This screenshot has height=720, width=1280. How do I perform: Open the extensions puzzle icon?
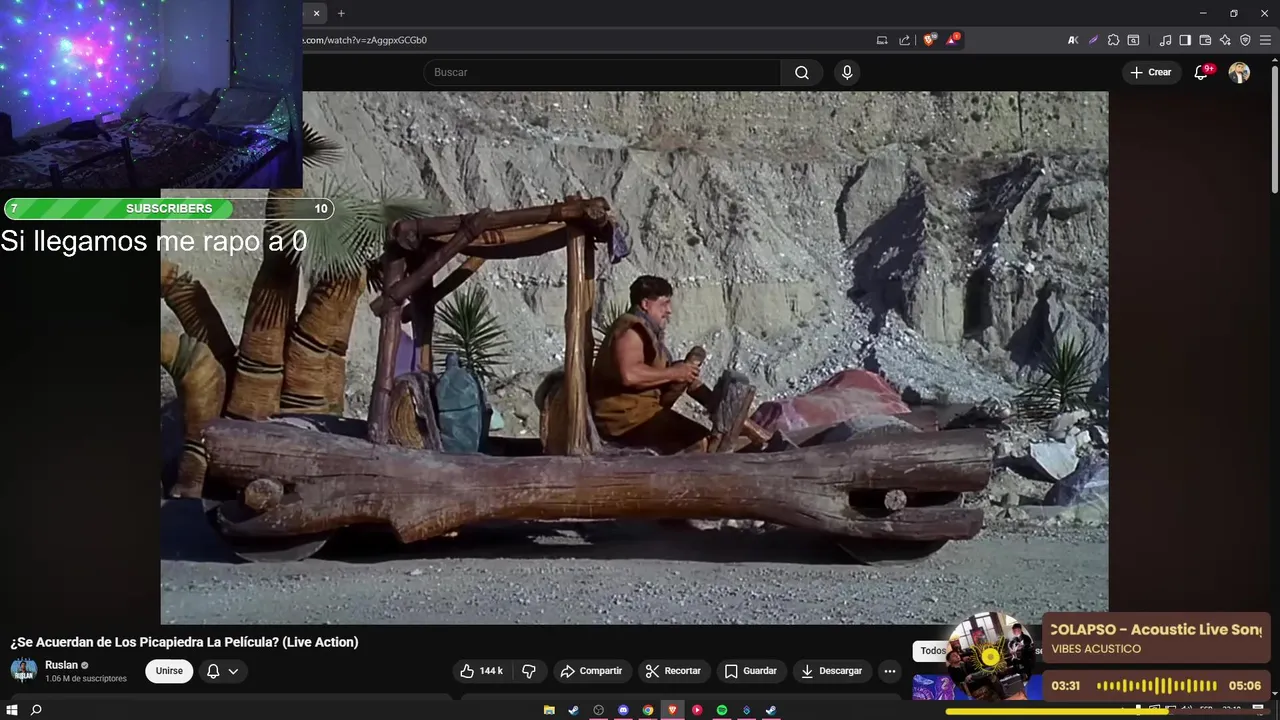tap(1113, 40)
